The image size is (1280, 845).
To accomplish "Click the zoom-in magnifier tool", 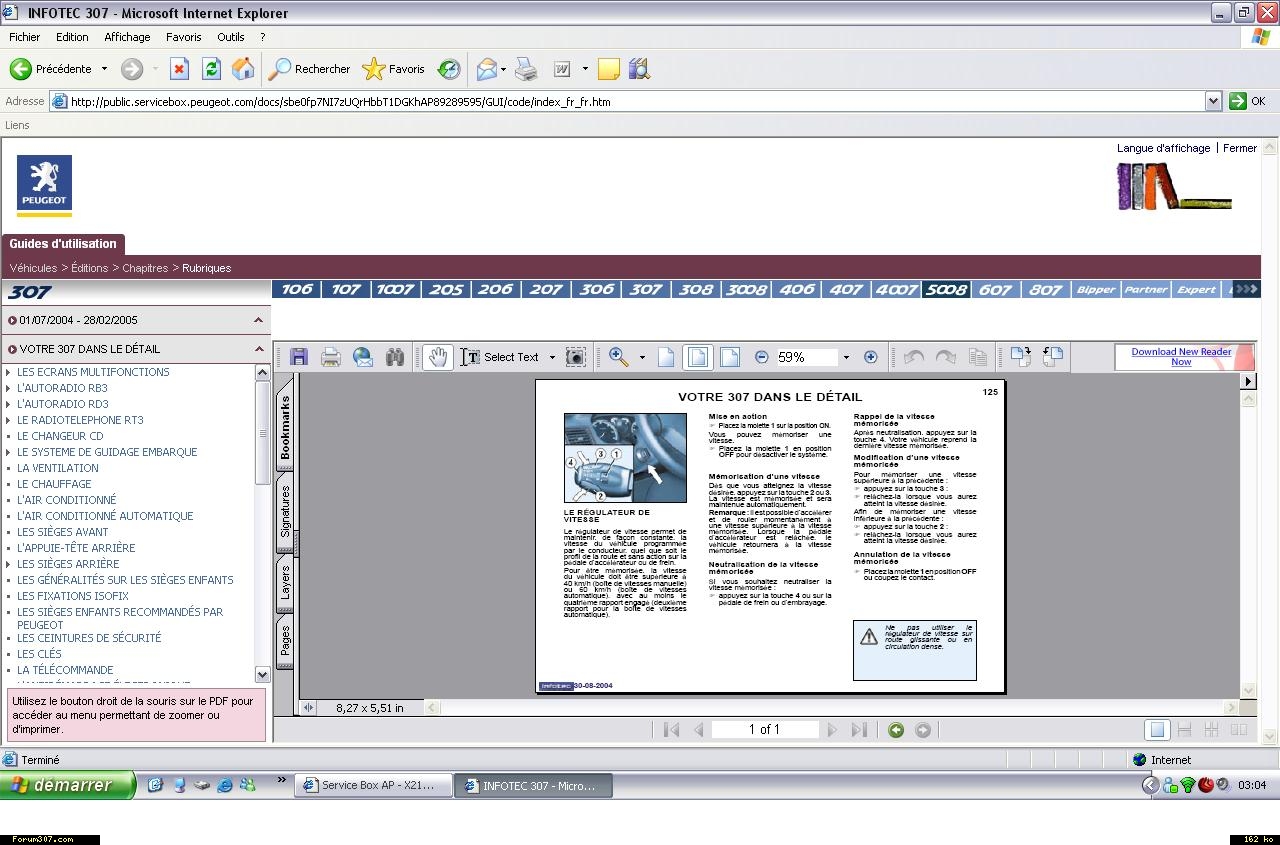I will pyautogui.click(x=619, y=357).
